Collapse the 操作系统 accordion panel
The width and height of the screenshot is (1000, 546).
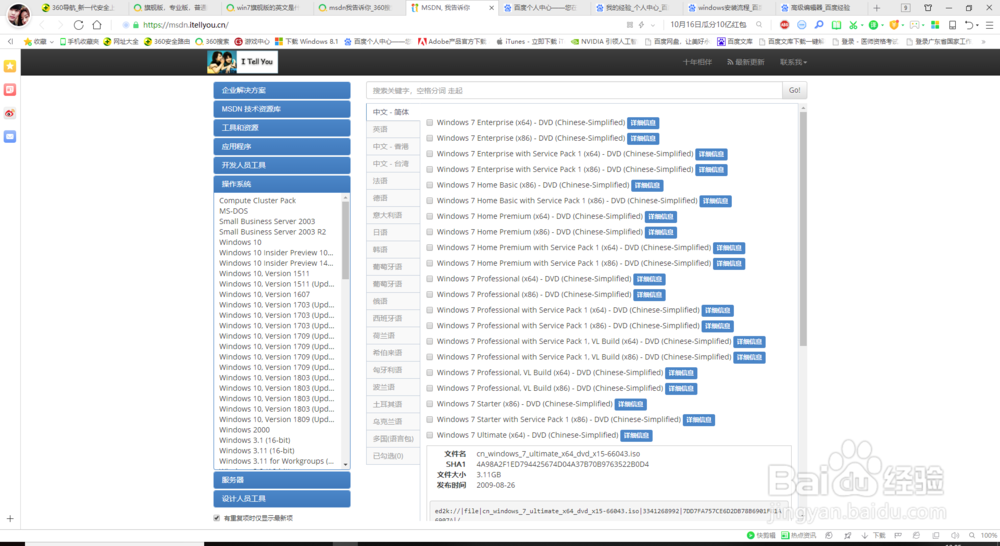[282, 184]
